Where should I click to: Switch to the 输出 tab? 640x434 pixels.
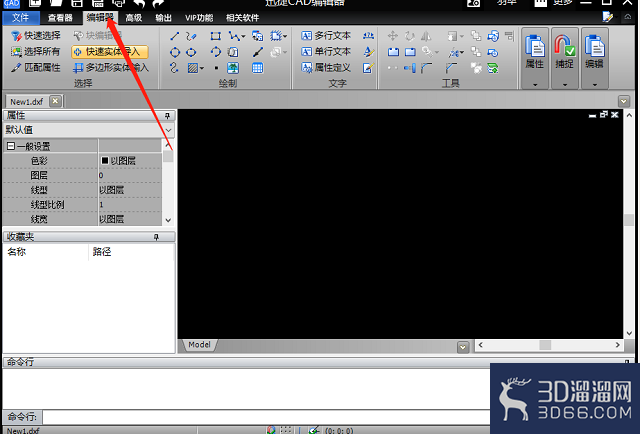pos(164,18)
